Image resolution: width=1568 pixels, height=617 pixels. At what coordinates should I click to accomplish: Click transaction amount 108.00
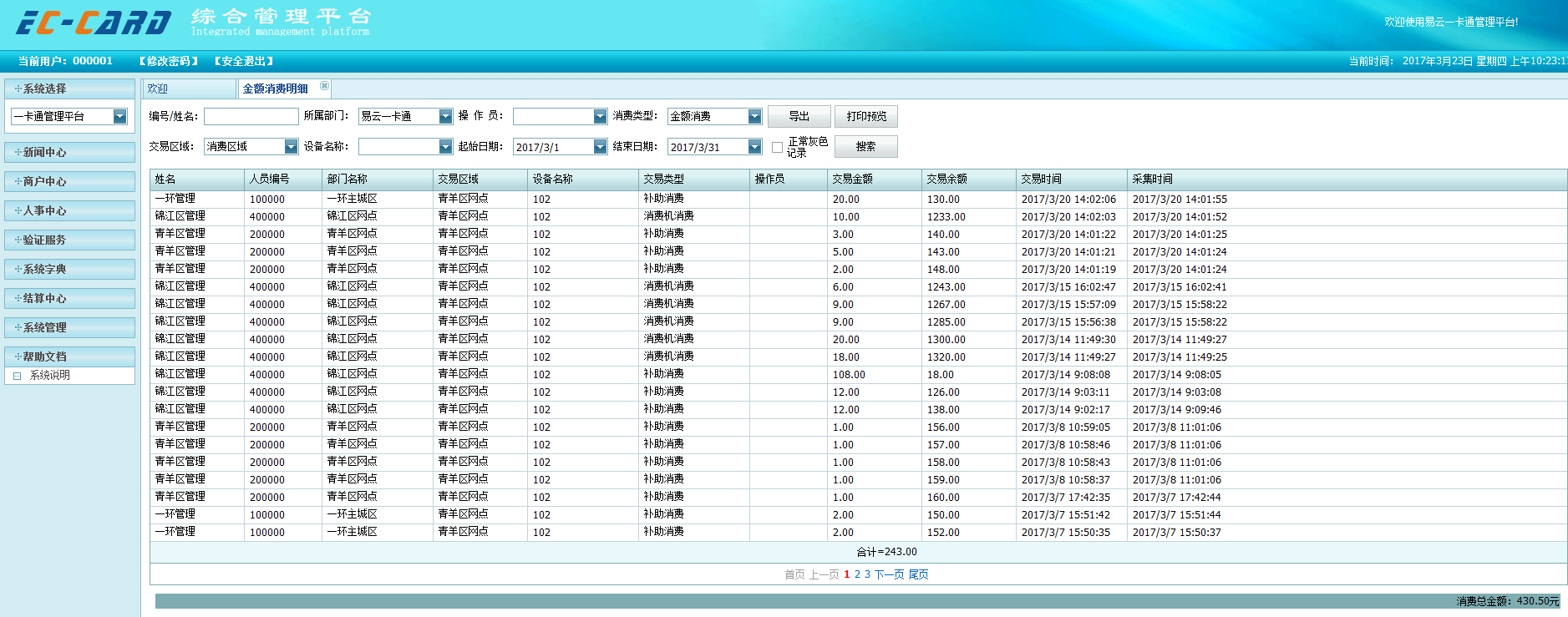coord(849,375)
